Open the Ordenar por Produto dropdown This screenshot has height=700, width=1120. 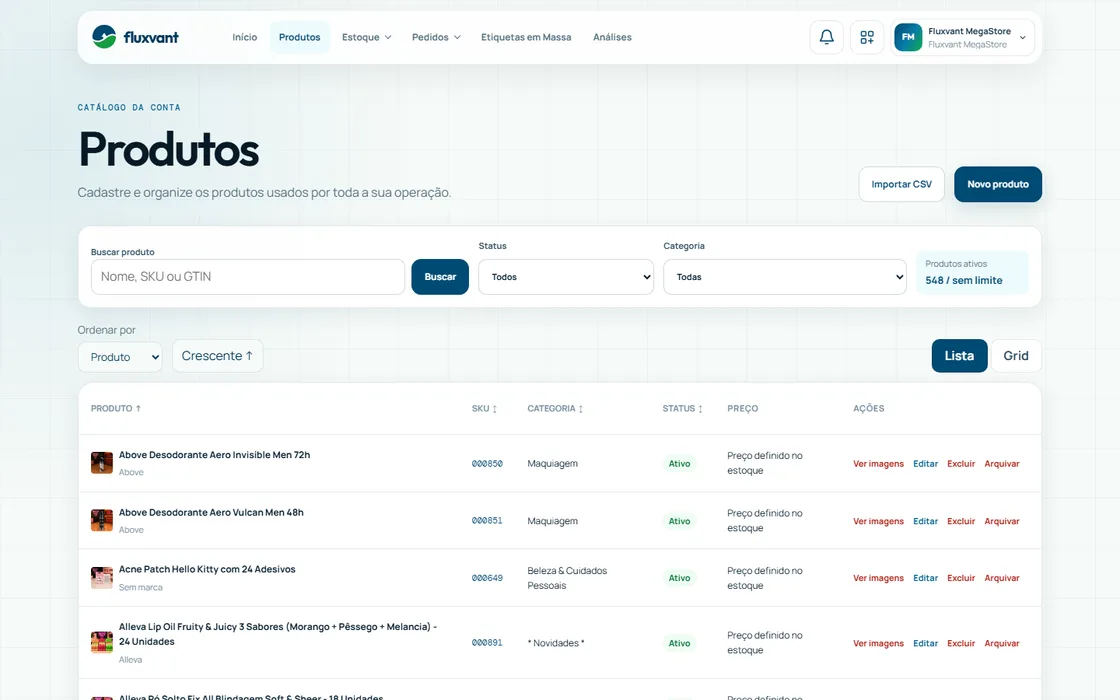120,356
